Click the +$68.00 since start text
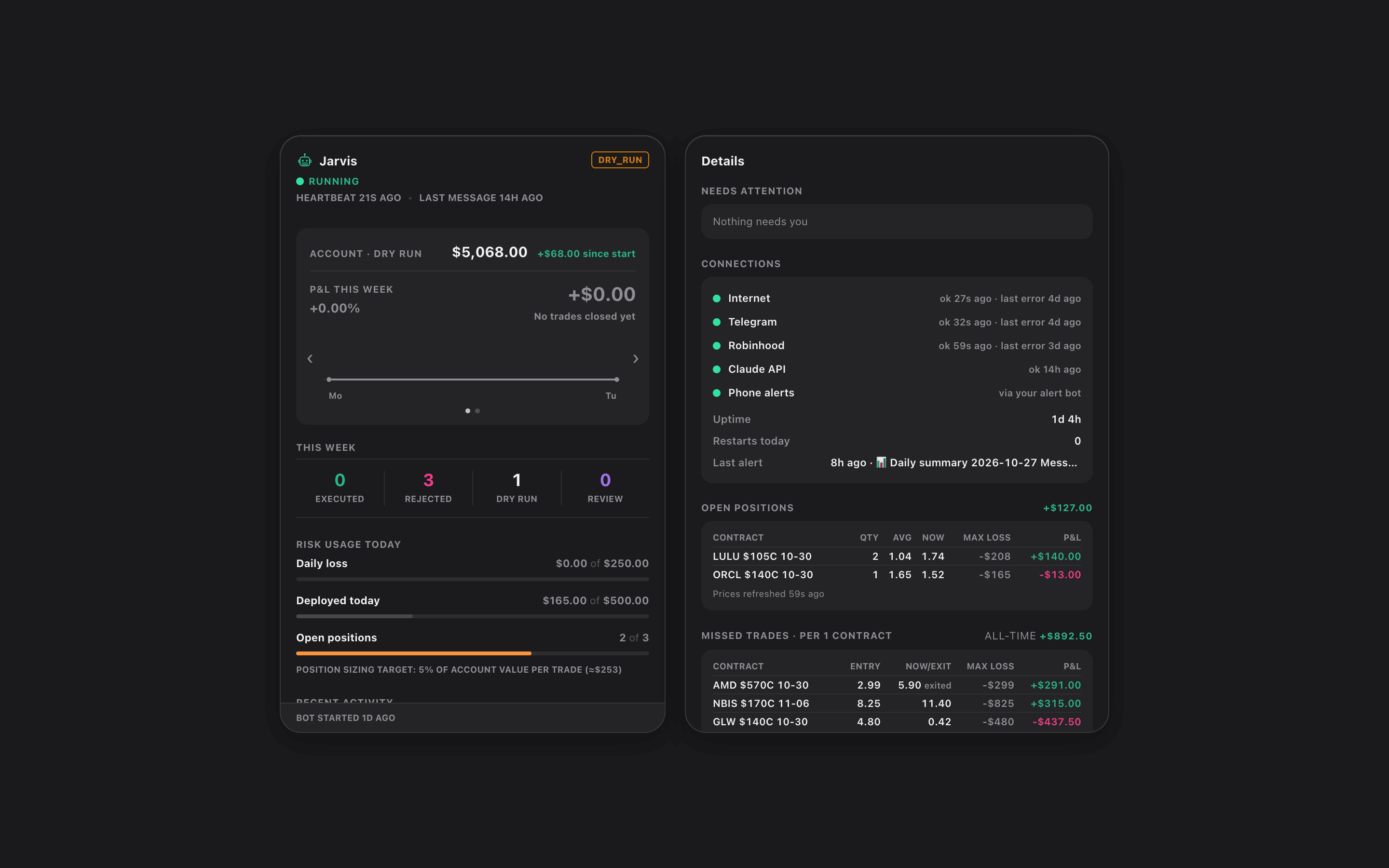The height and width of the screenshot is (868, 1389). [586, 254]
